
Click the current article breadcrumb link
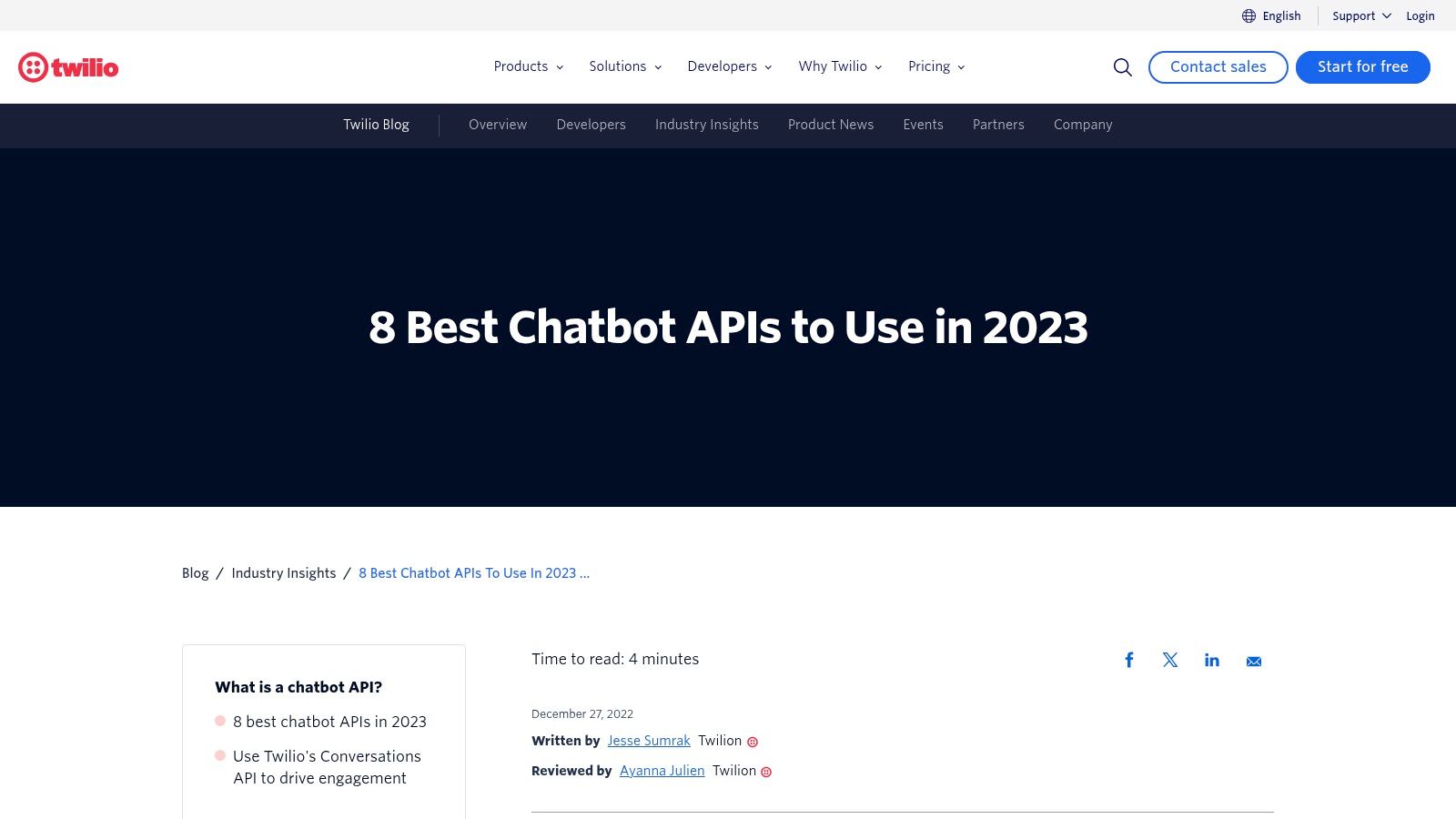click(474, 573)
